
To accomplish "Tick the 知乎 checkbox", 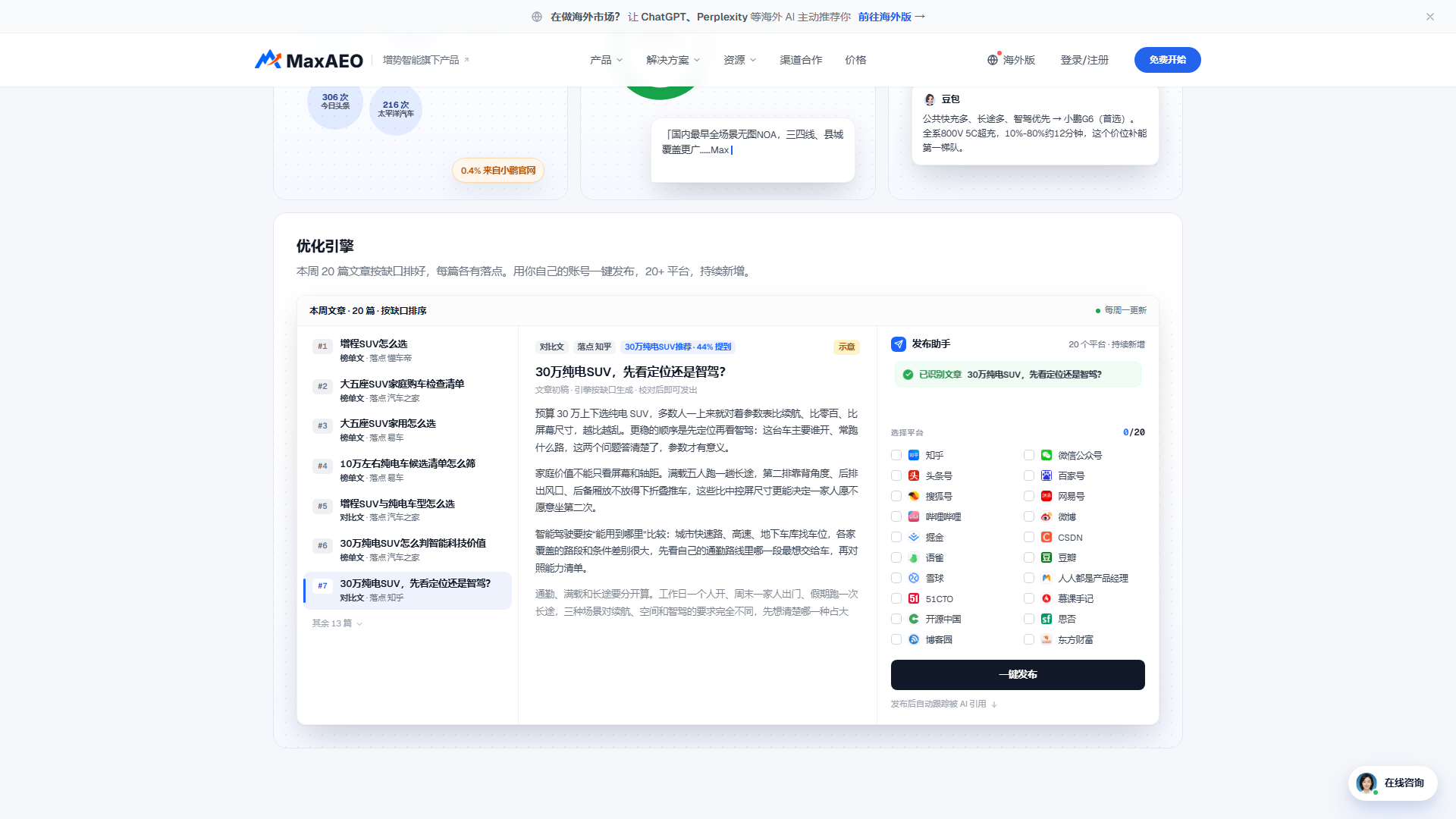I will pos(896,455).
